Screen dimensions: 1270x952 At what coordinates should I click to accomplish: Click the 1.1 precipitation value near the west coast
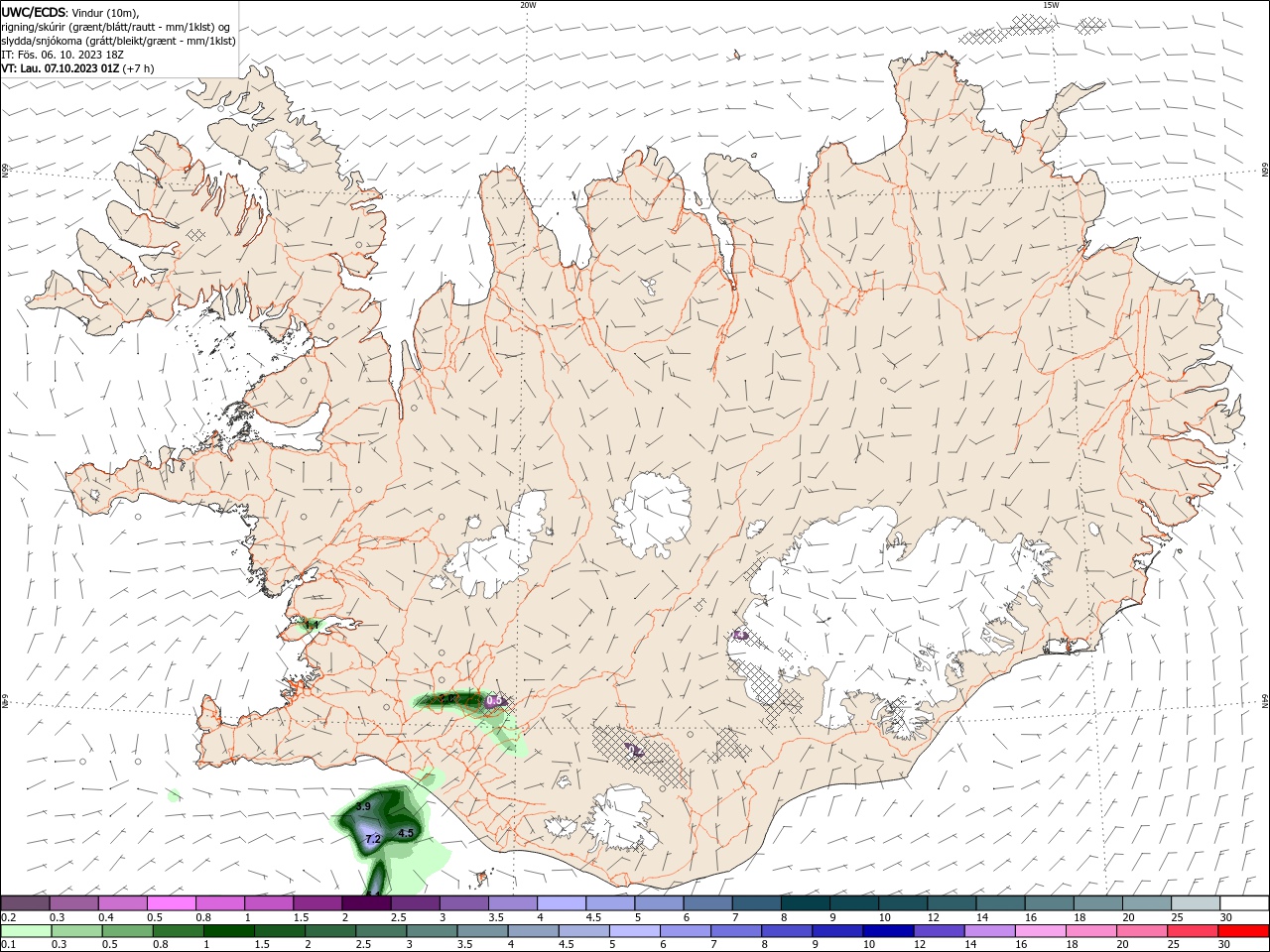(x=311, y=625)
